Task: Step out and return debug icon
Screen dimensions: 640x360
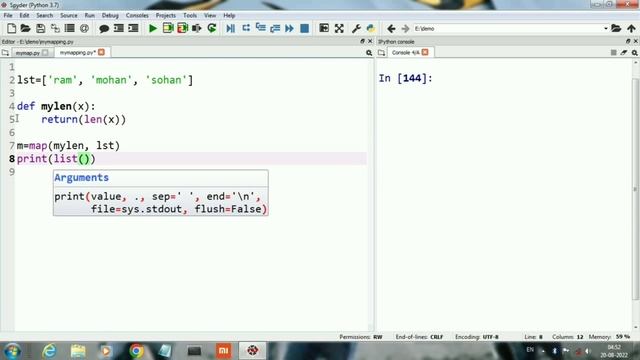Action: 275,28
